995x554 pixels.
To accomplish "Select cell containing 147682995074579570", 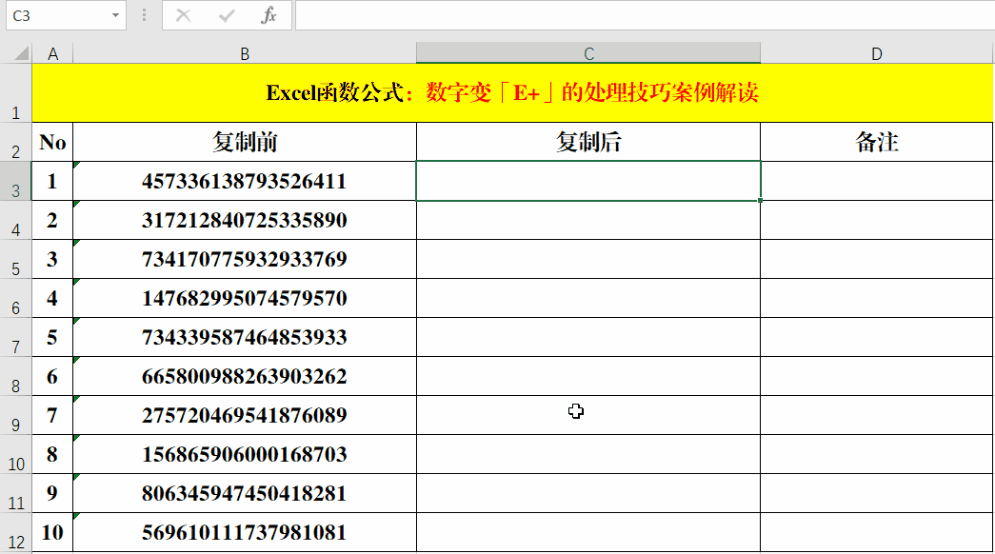I will pos(245,298).
